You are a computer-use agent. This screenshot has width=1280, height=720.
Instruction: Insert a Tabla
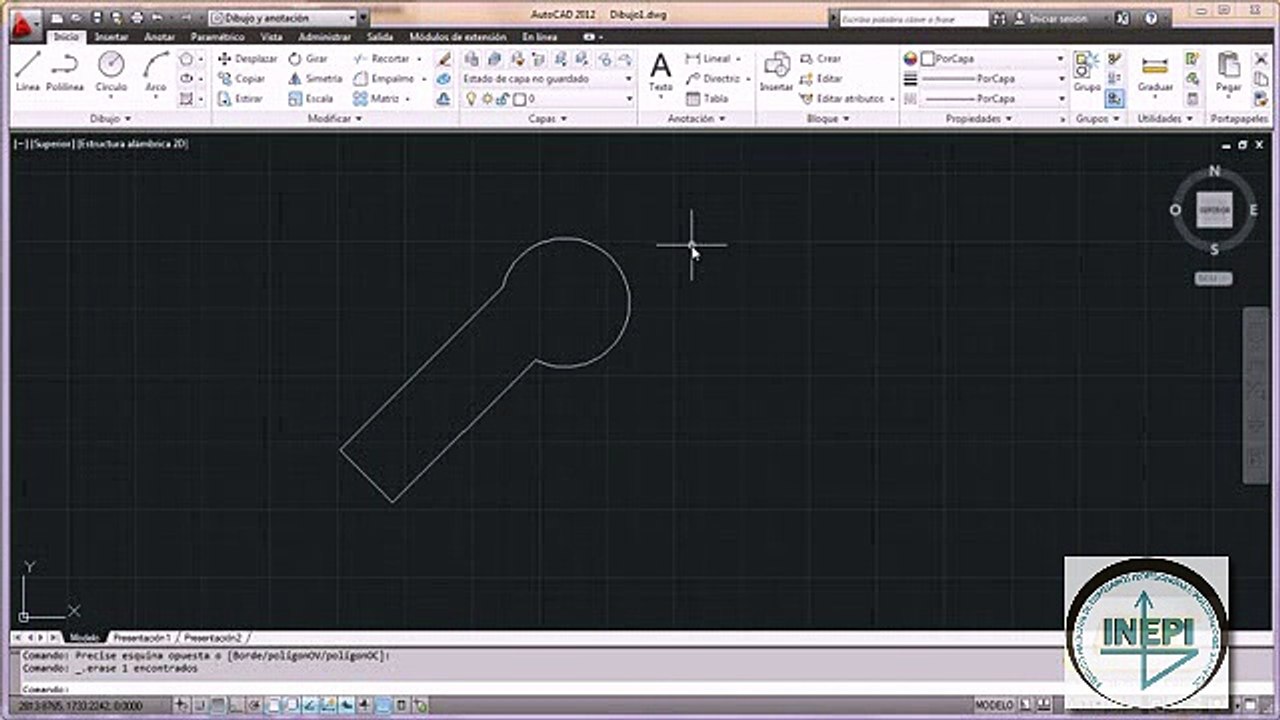[707, 99]
